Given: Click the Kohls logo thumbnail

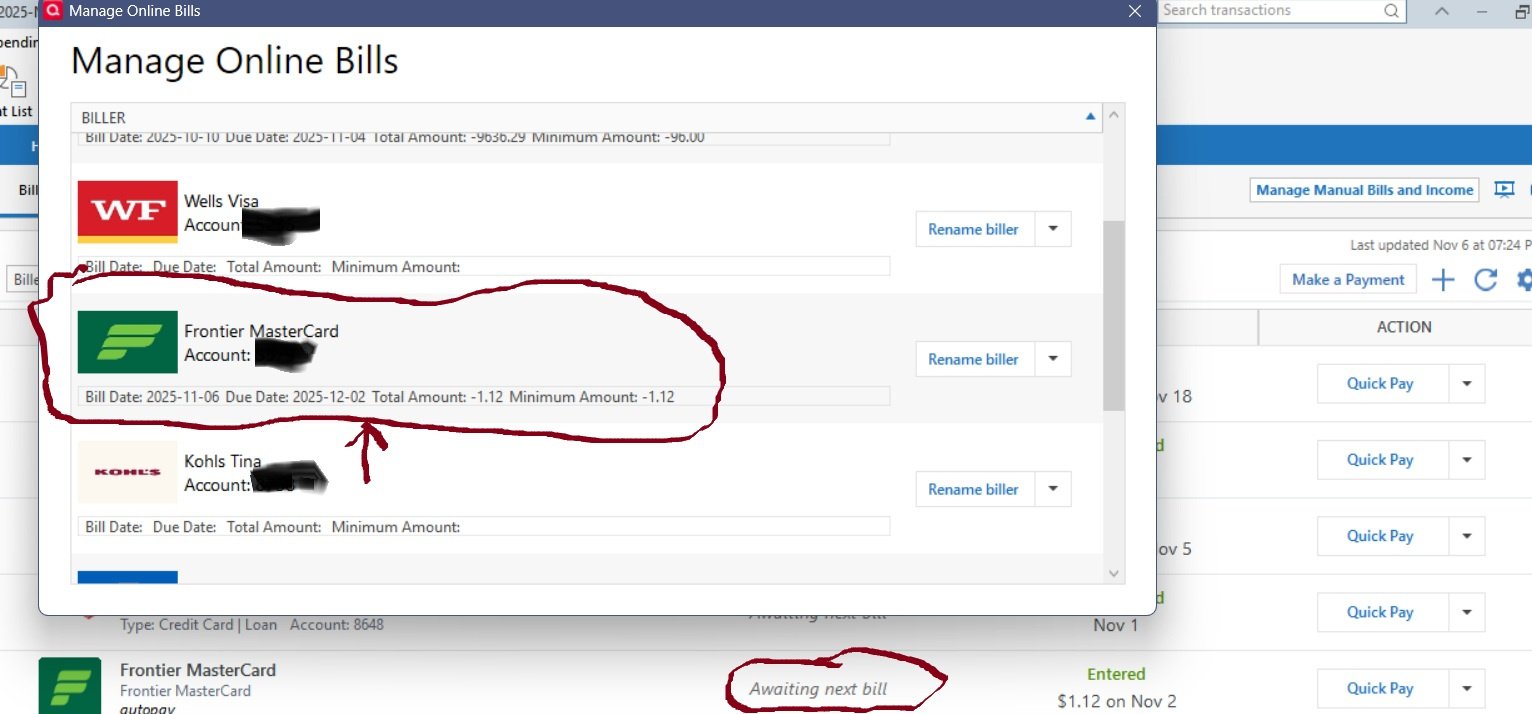Looking at the screenshot, I should [x=128, y=472].
